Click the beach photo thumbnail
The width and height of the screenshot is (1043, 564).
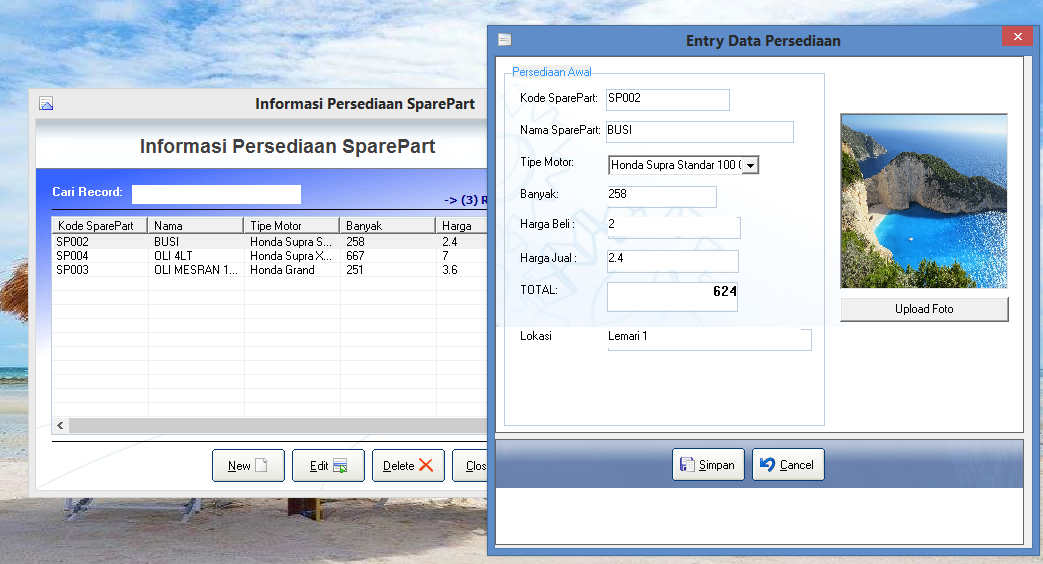tap(923, 201)
